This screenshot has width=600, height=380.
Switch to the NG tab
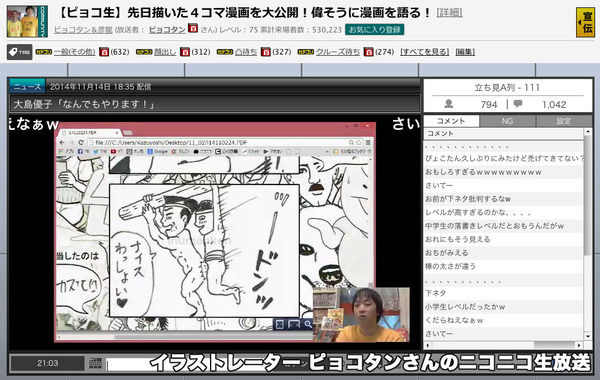point(507,121)
